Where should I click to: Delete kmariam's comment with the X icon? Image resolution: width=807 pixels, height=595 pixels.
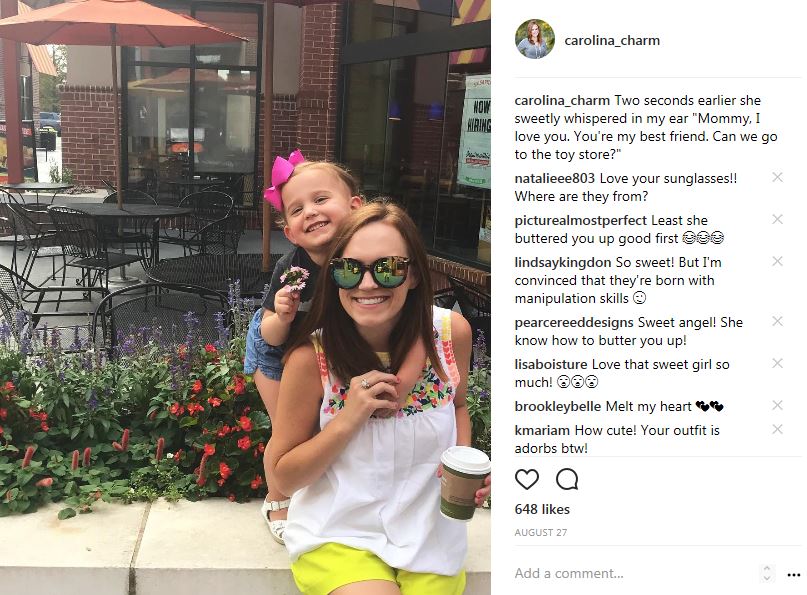777,429
